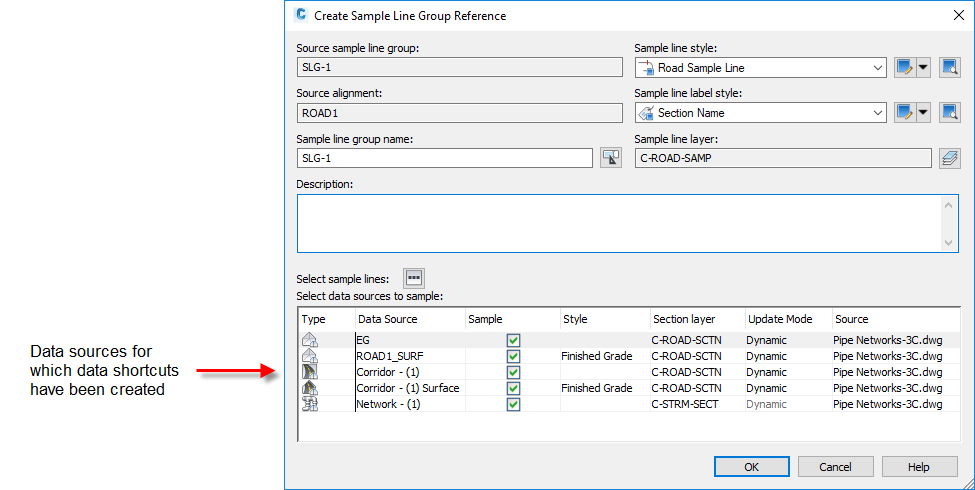Toggle Sample checkbox for Corridor - (1)

pos(513,372)
